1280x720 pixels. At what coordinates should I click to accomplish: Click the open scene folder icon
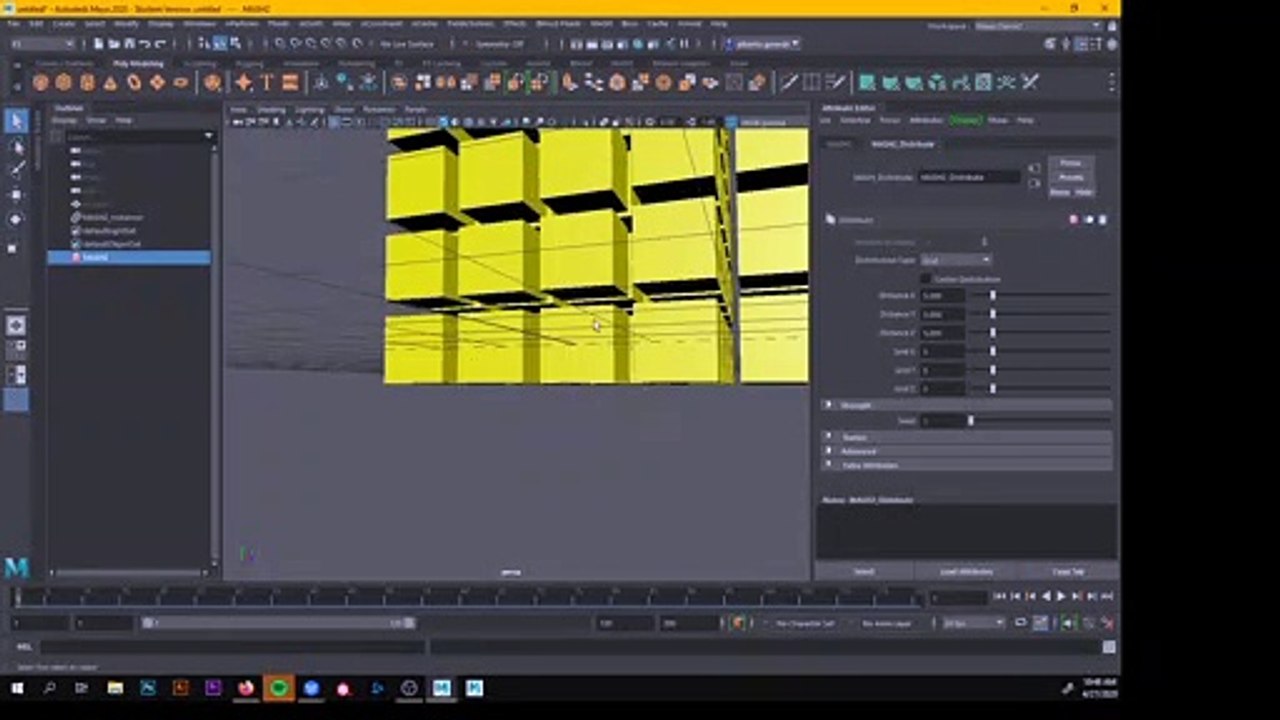pyautogui.click(x=113, y=44)
